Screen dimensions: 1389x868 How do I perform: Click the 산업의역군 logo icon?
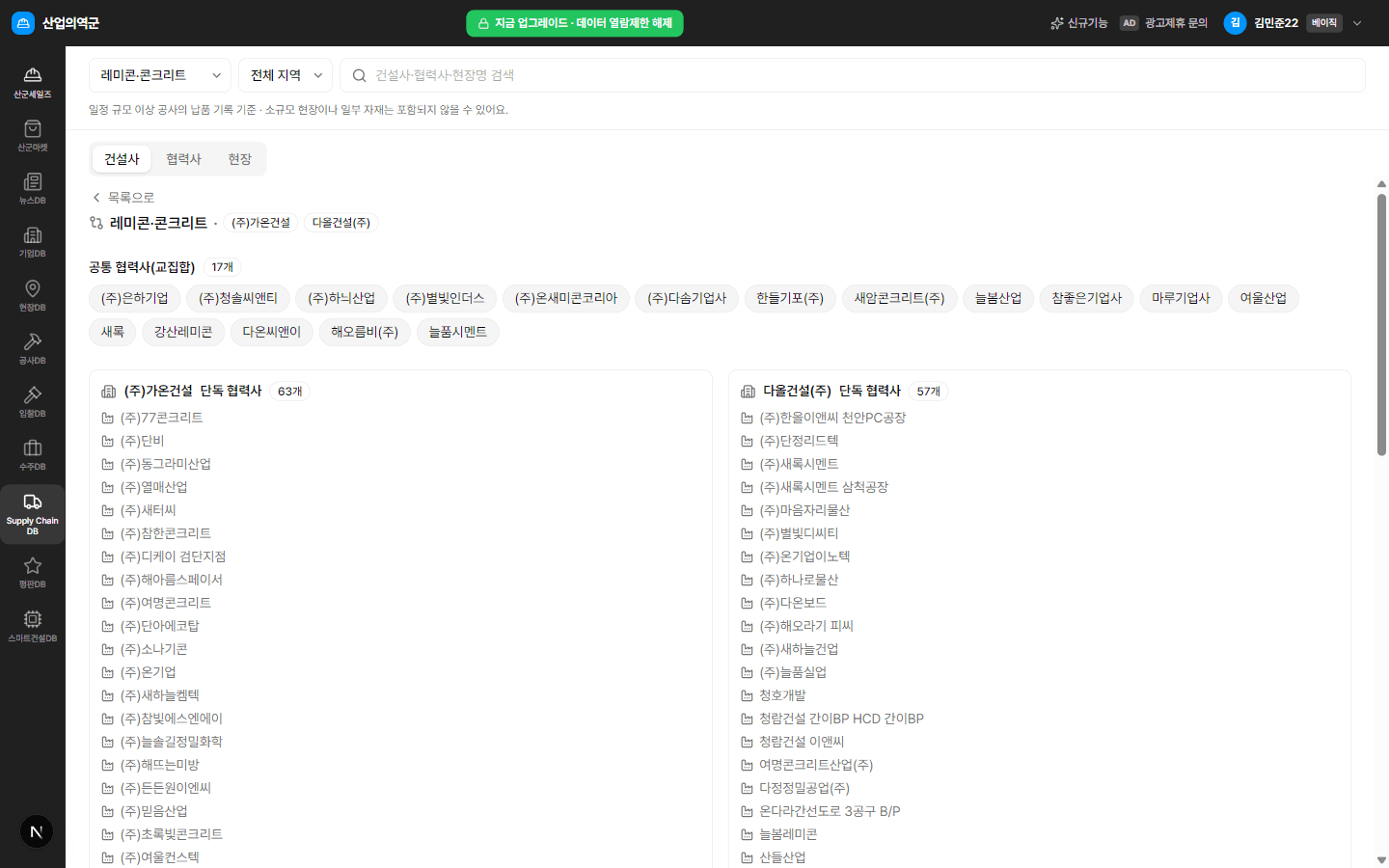click(23, 23)
